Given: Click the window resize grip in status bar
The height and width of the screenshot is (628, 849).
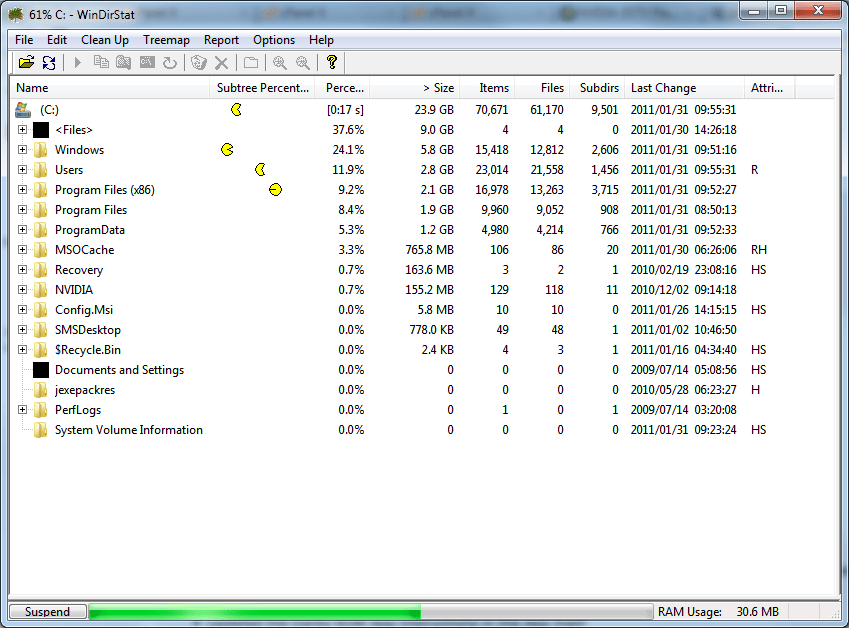Looking at the screenshot, I should [836, 613].
